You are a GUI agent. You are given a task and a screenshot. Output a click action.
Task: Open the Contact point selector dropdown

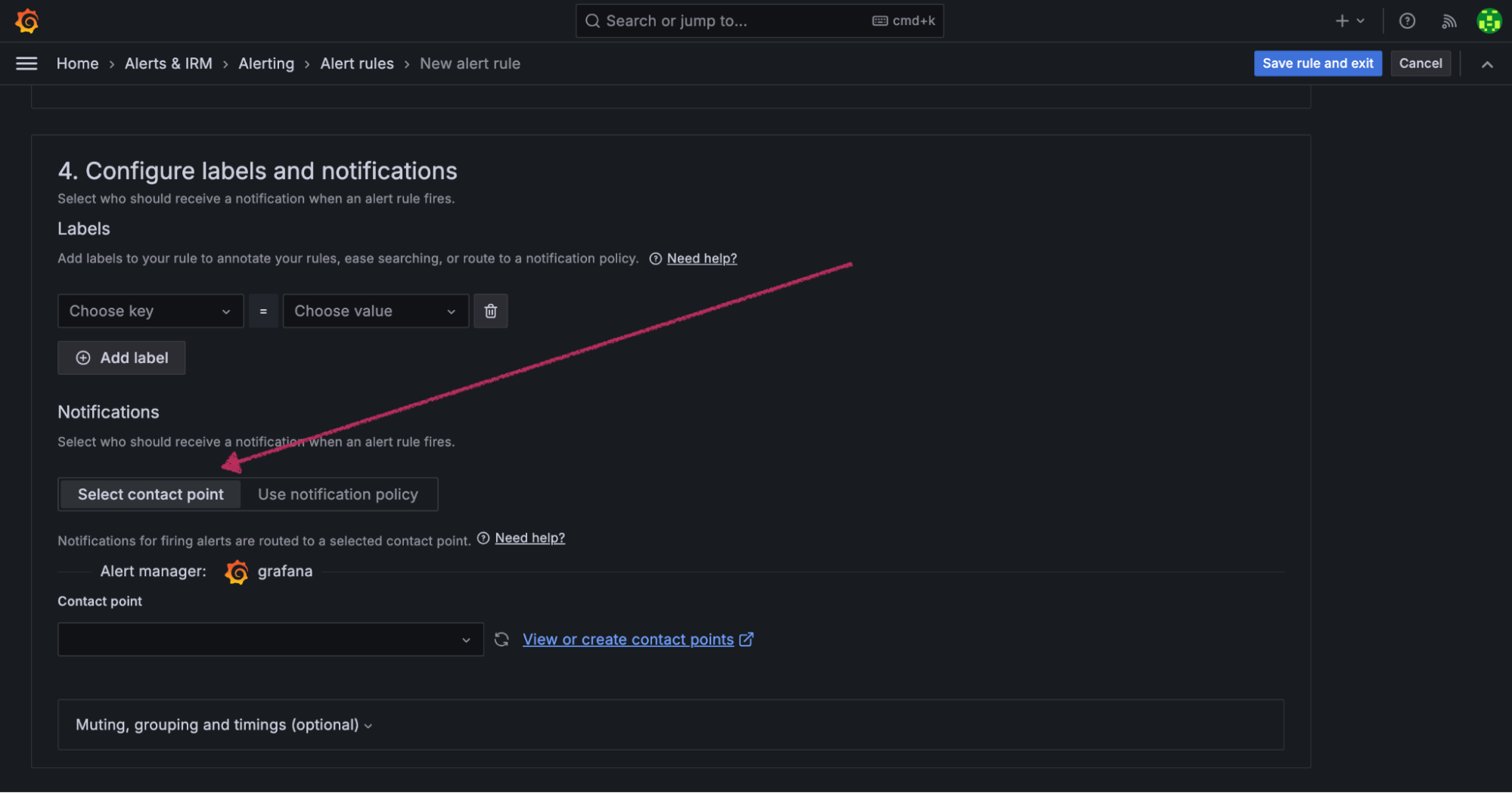270,639
